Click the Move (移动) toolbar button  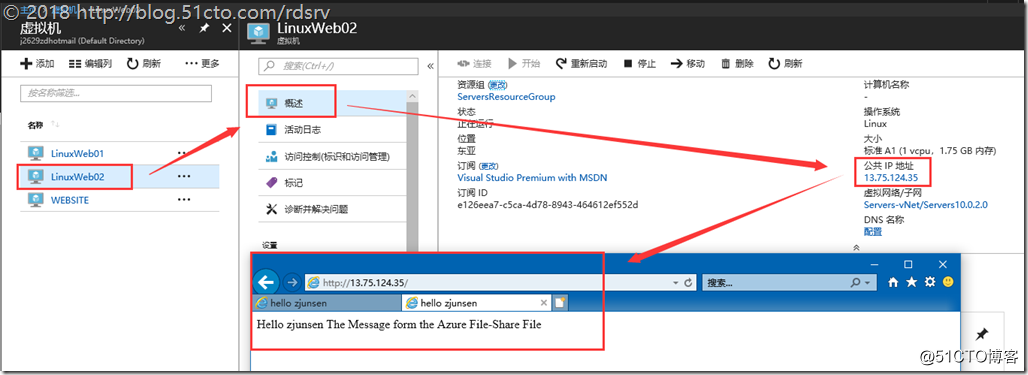pos(687,64)
